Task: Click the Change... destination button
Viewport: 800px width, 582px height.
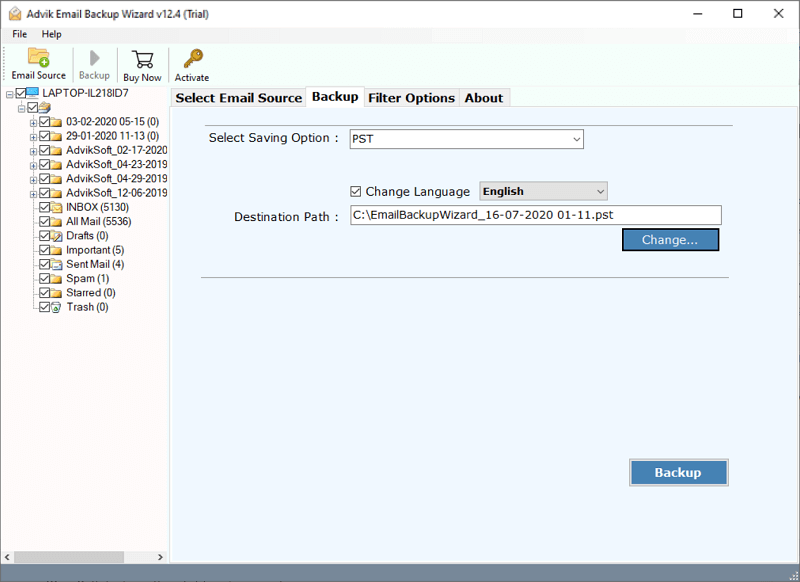Action: [670, 240]
